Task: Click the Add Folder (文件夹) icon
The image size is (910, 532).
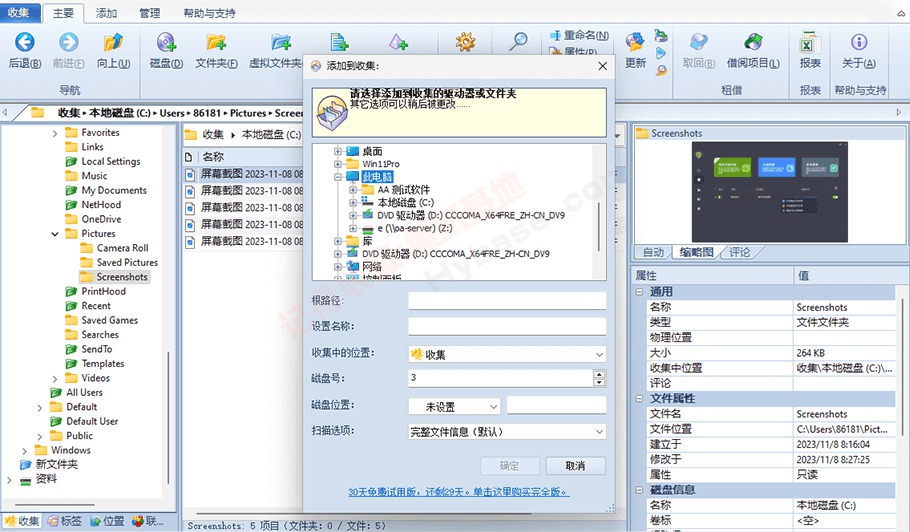Action: [216, 42]
